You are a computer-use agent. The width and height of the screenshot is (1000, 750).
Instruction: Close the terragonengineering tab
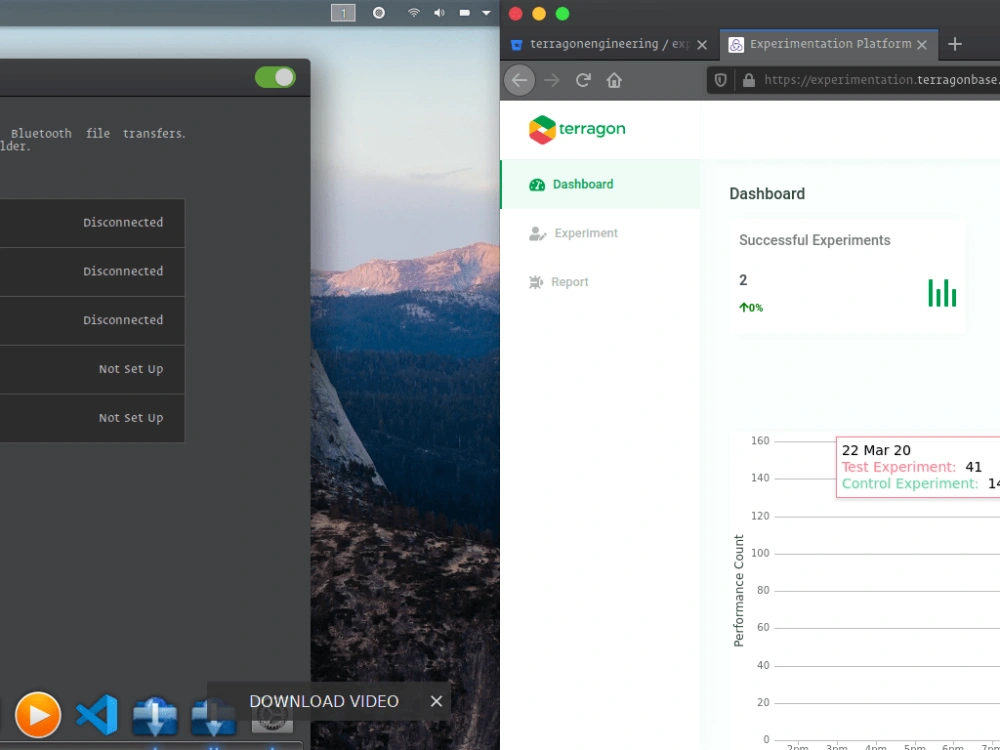coord(702,45)
